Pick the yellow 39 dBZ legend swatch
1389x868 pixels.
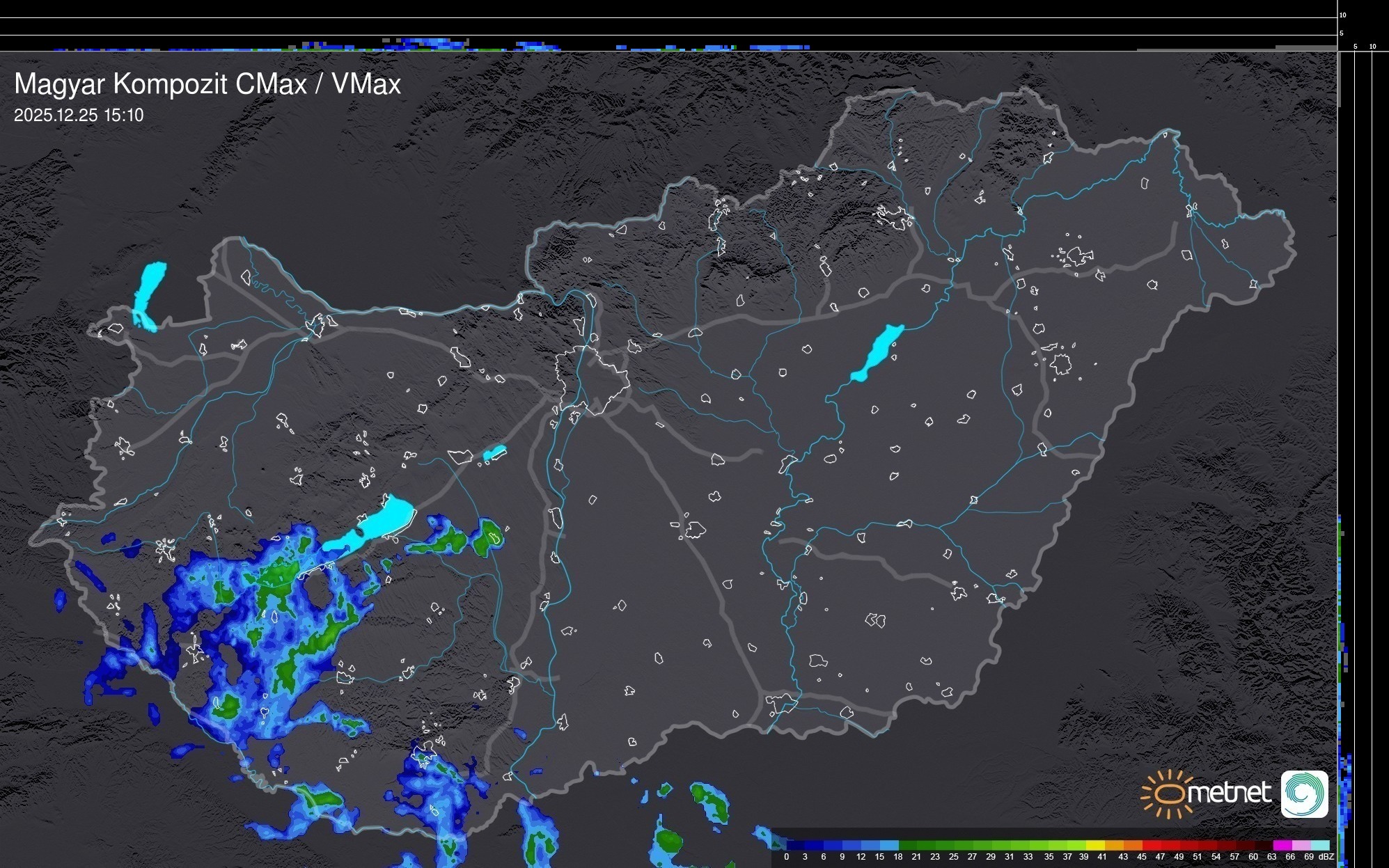click(1094, 845)
